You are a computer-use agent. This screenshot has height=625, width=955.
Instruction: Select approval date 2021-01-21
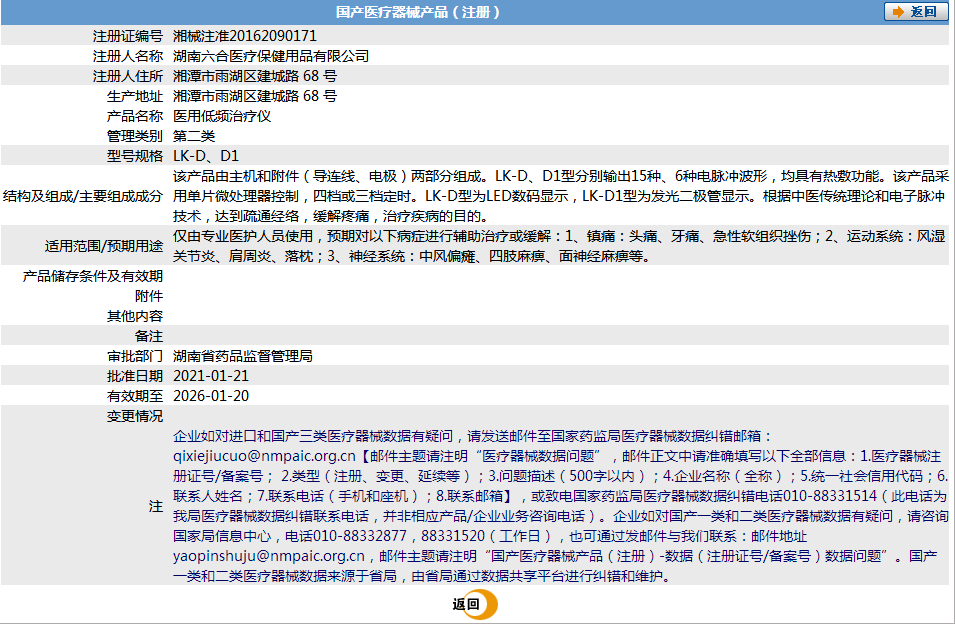211,376
